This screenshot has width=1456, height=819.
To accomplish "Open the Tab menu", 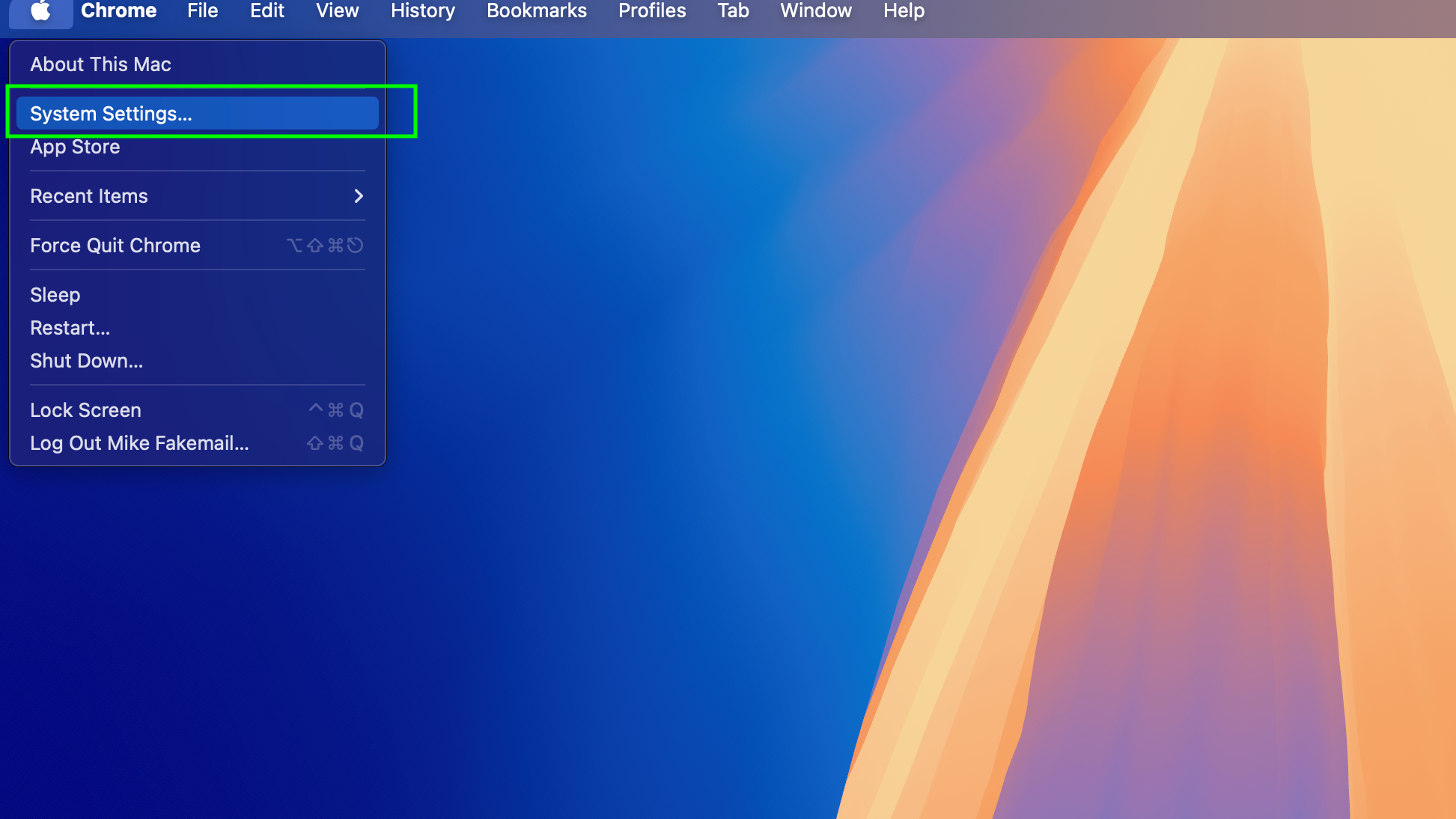I will 732,11.
